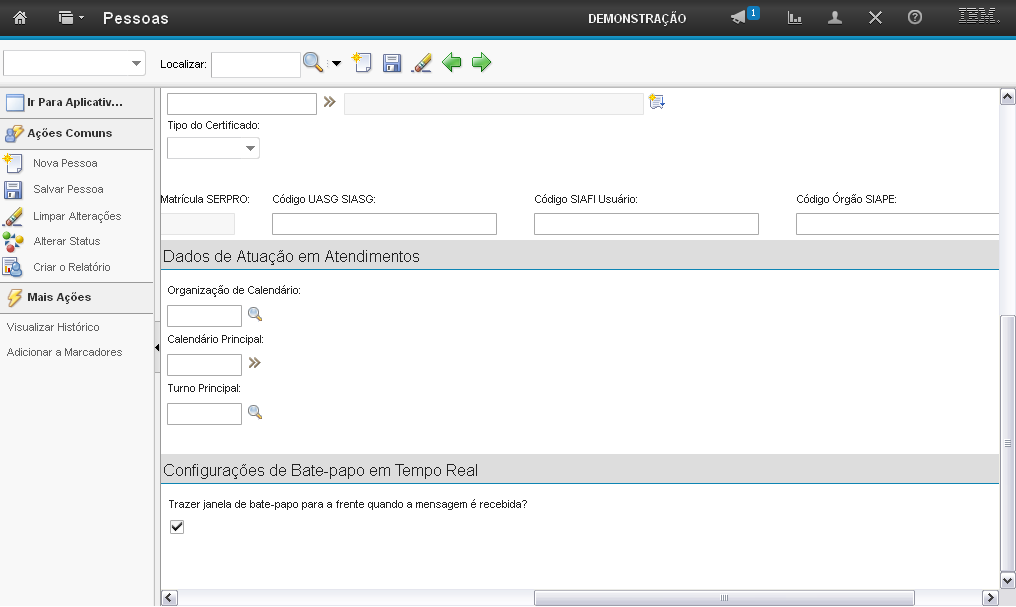Open the Reports chart icon
Screen dimensions: 1016x607
pyautogui.click(x=795, y=18)
